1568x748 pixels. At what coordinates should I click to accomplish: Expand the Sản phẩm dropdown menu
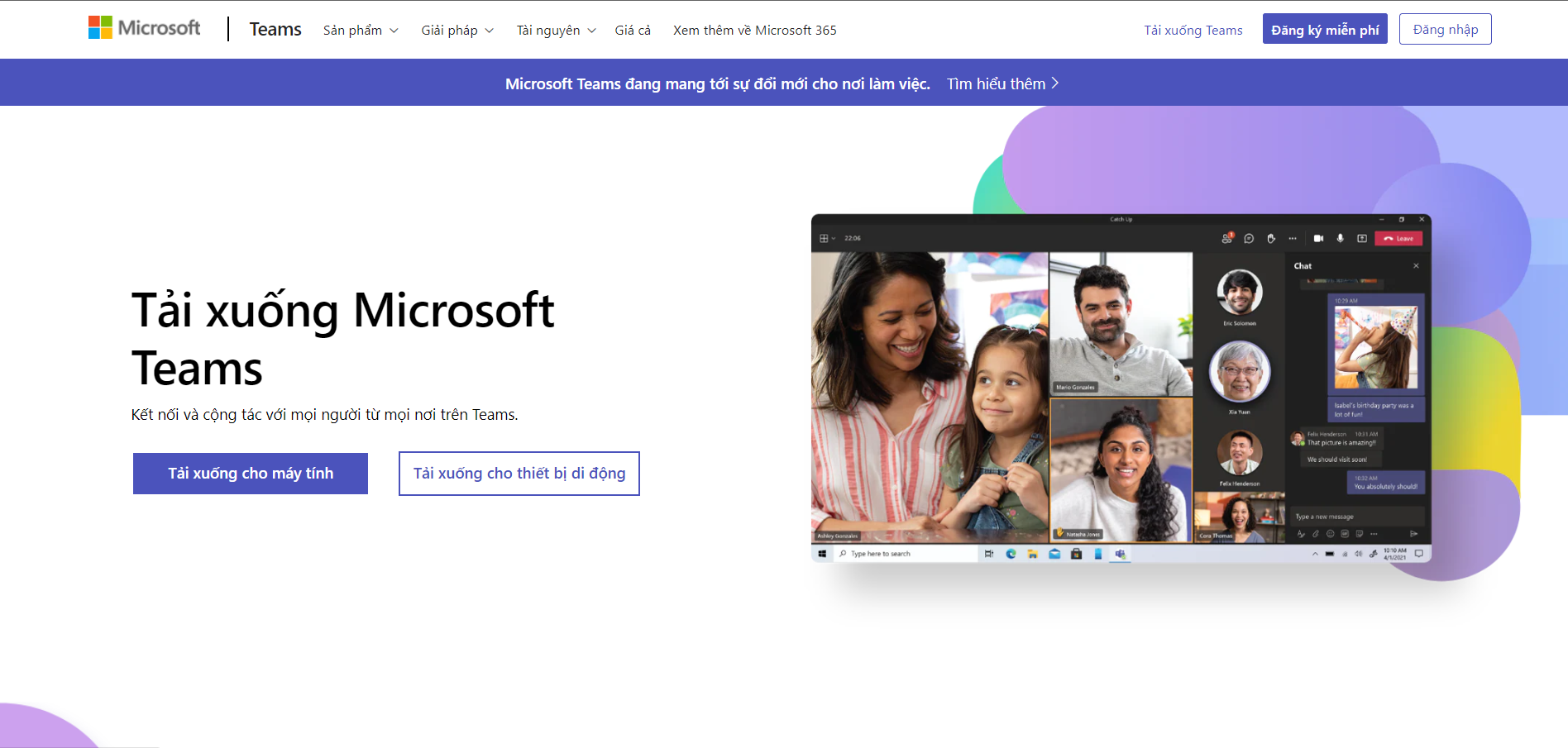coord(361,31)
